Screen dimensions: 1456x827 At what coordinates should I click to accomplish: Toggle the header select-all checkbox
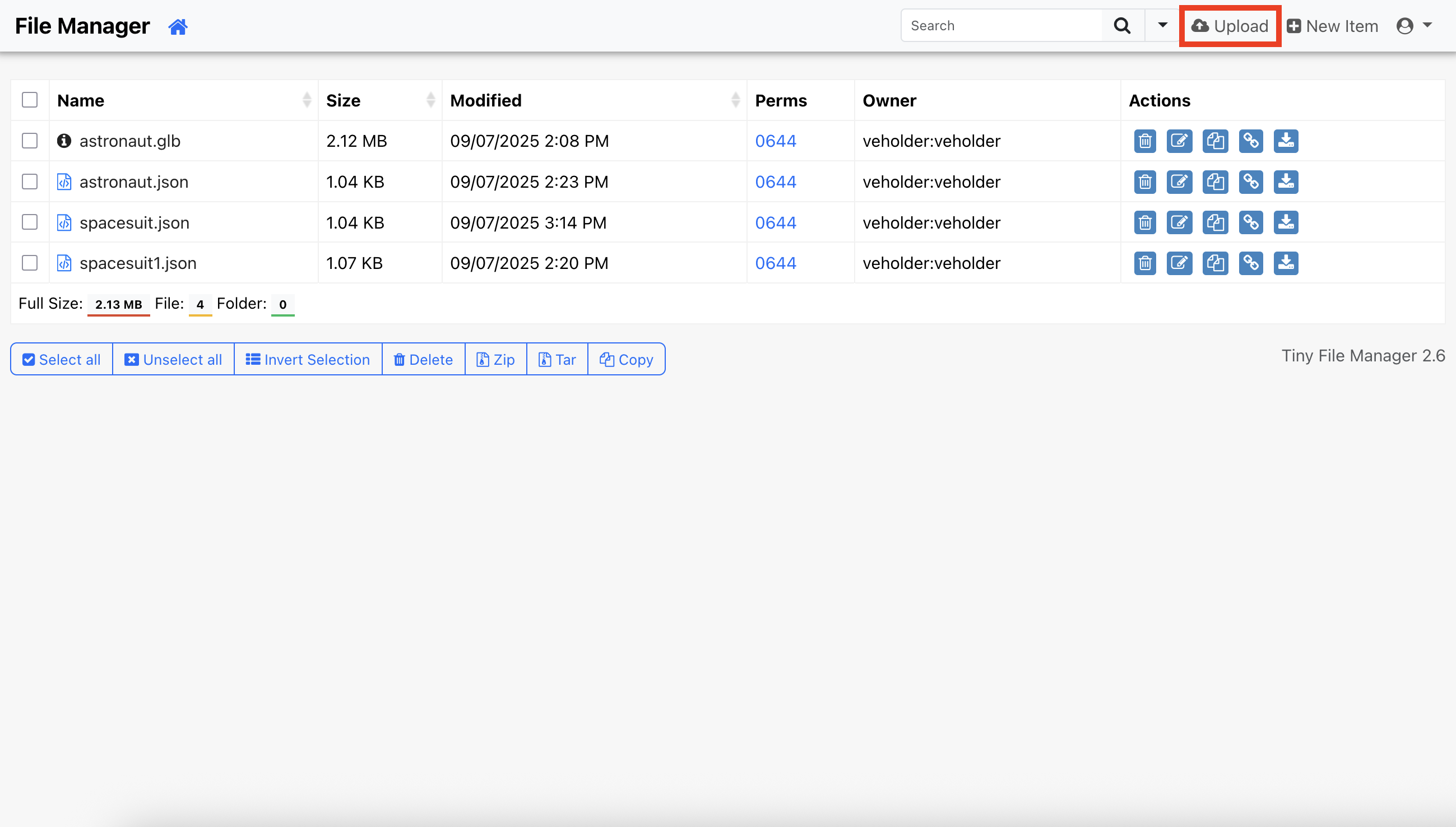30,100
